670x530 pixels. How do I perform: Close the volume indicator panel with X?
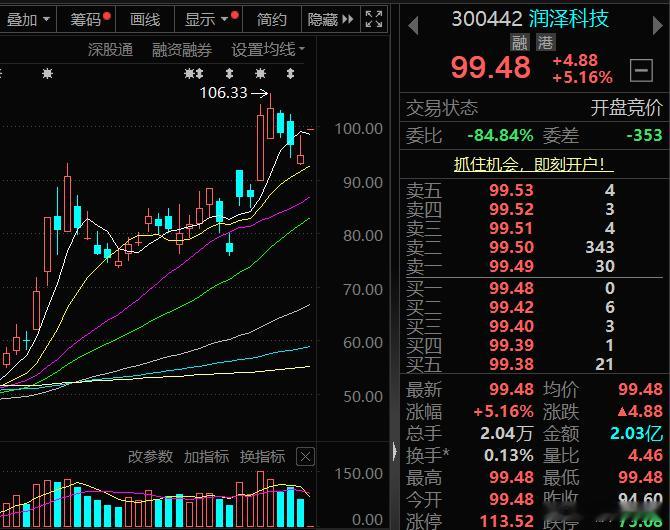(305, 457)
